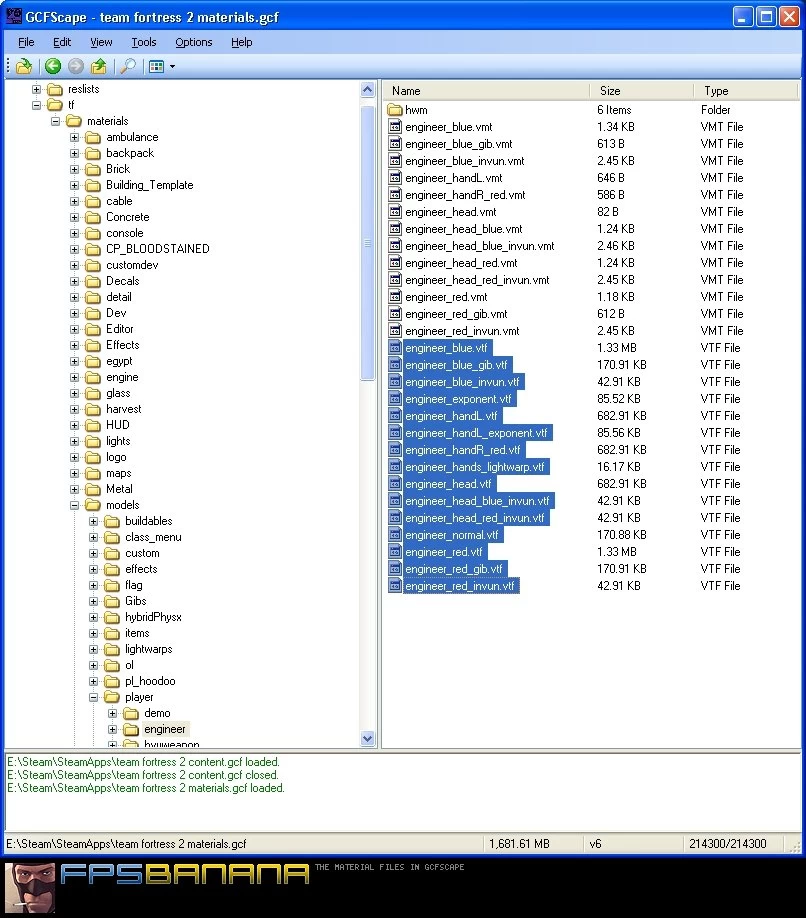Select the pl_hoodoo tree folder

point(150,681)
